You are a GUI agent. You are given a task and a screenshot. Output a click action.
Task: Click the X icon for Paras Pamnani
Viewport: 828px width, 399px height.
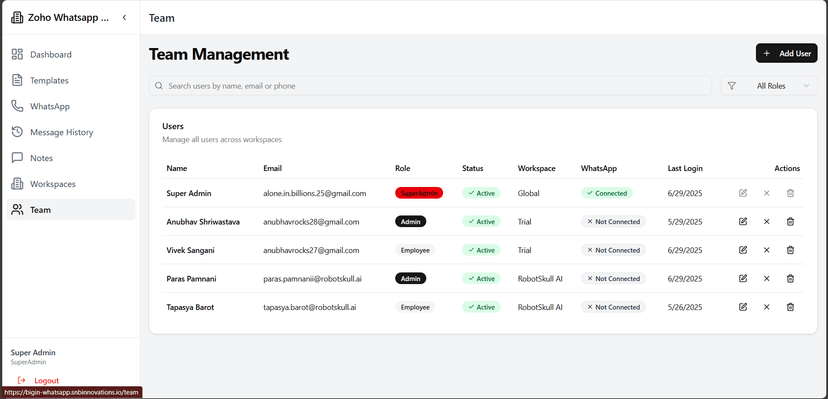(767, 279)
